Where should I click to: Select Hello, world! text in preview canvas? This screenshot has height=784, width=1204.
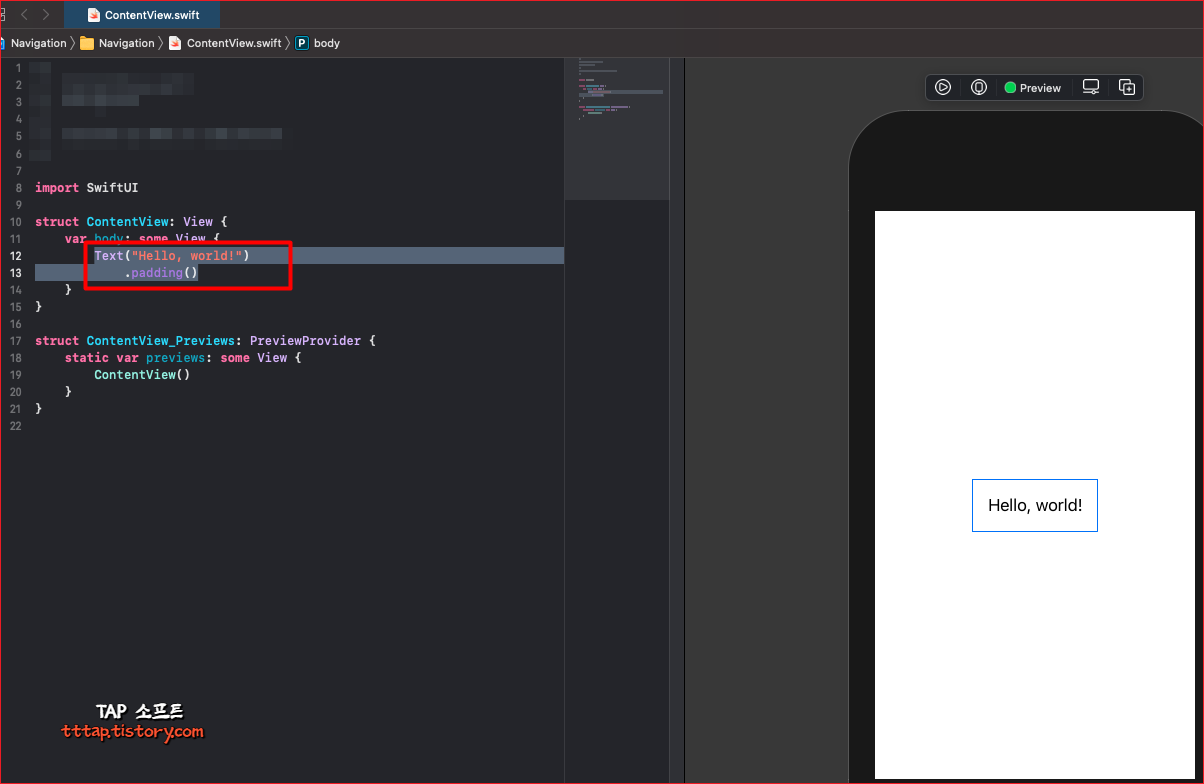pos(1035,505)
